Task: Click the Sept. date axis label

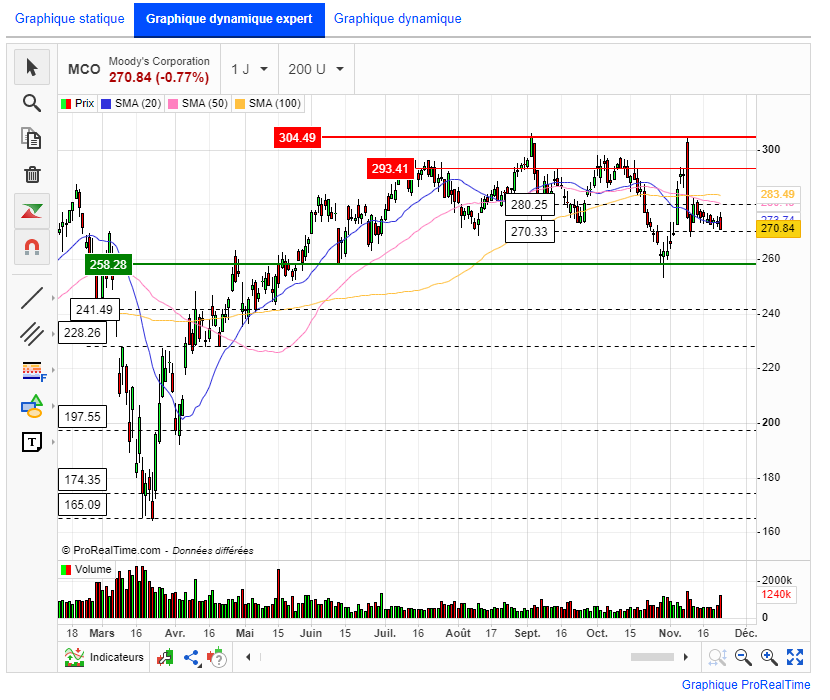Action: [527, 633]
